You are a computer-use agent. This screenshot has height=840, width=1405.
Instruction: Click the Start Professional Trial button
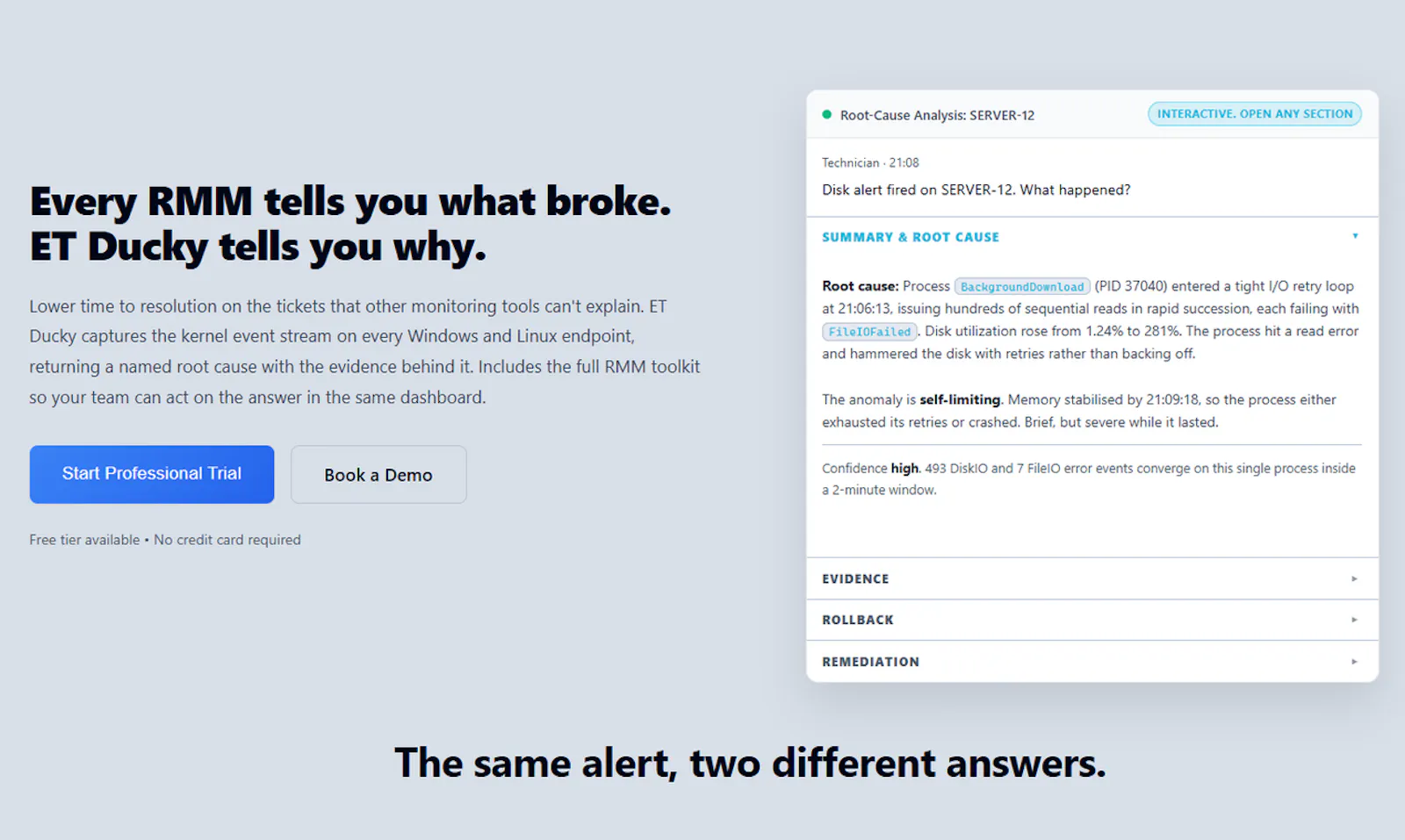point(152,474)
